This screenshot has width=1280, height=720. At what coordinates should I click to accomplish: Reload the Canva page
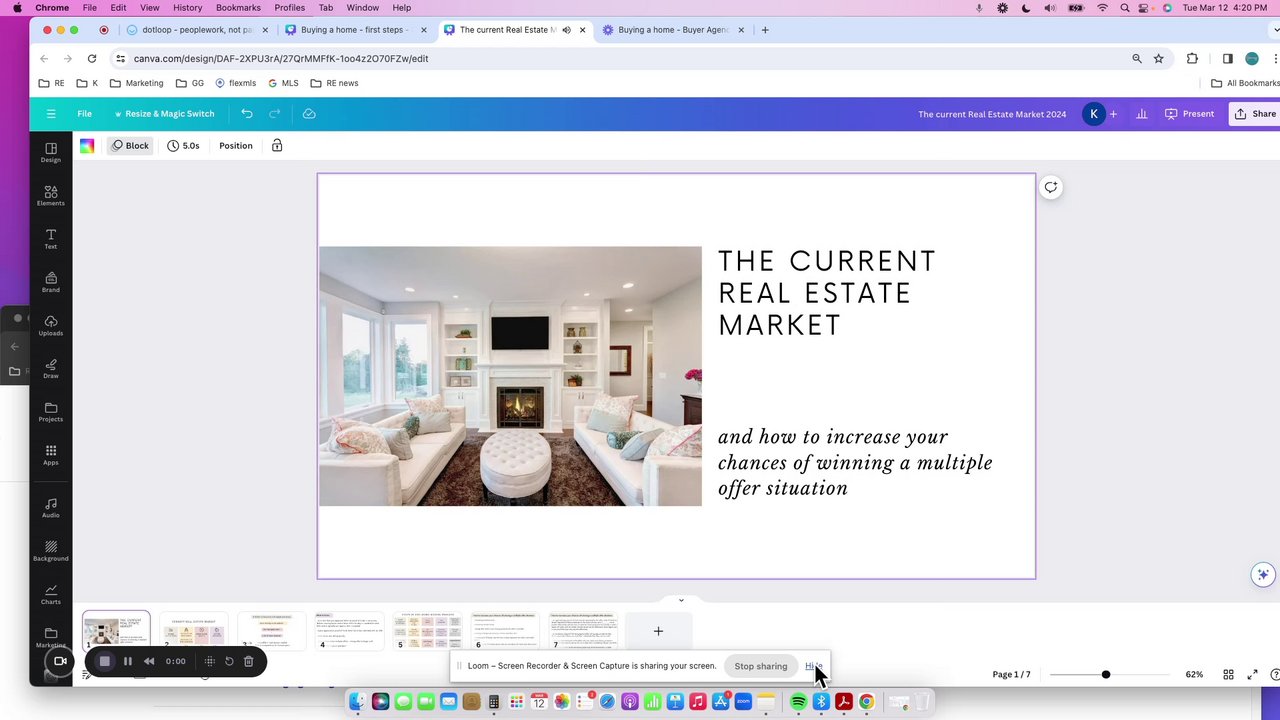[92, 58]
